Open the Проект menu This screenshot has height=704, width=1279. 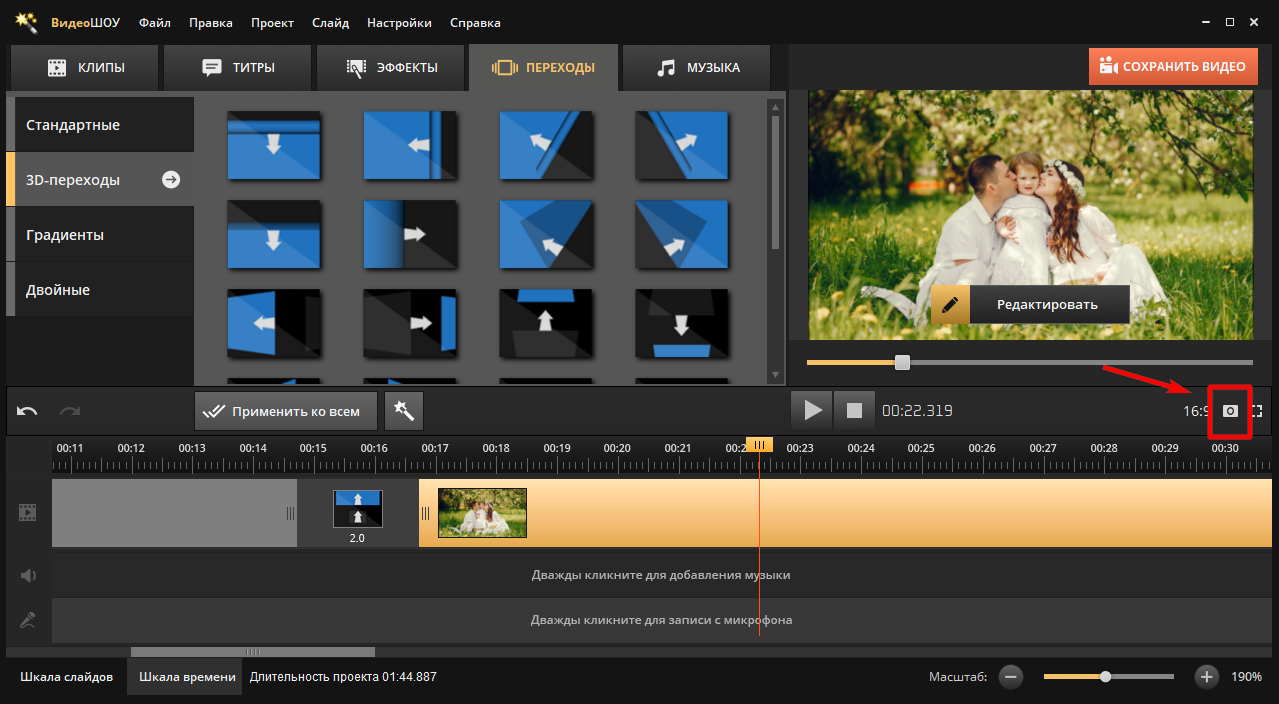tap(272, 22)
